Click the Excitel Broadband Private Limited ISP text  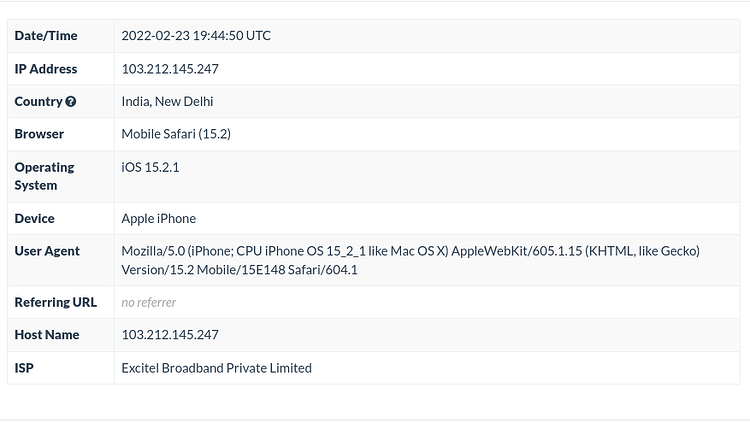217,368
